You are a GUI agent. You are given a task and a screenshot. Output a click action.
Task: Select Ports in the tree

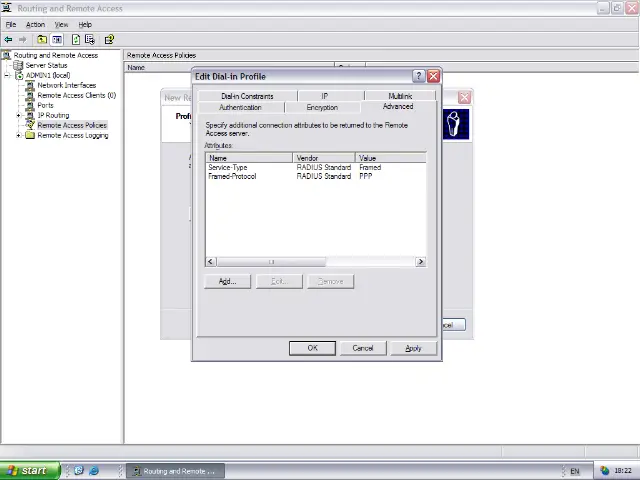(45, 105)
